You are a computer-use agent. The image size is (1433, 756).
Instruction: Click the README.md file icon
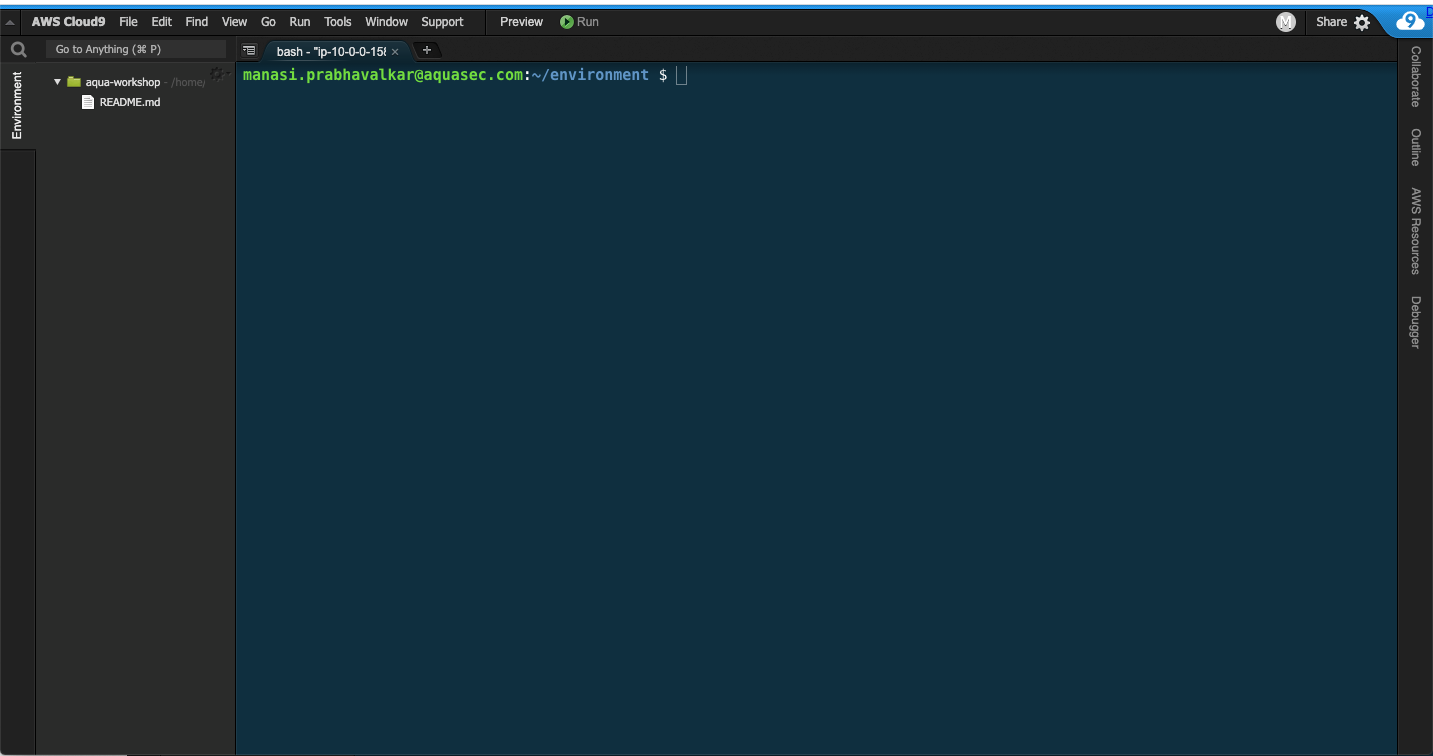(88, 102)
